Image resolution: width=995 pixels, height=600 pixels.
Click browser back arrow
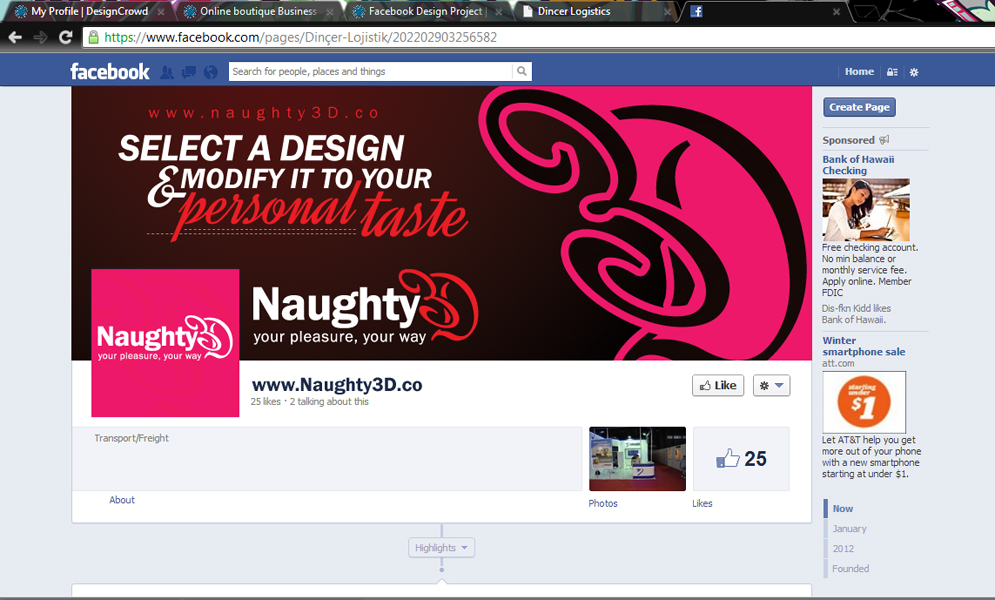point(15,37)
